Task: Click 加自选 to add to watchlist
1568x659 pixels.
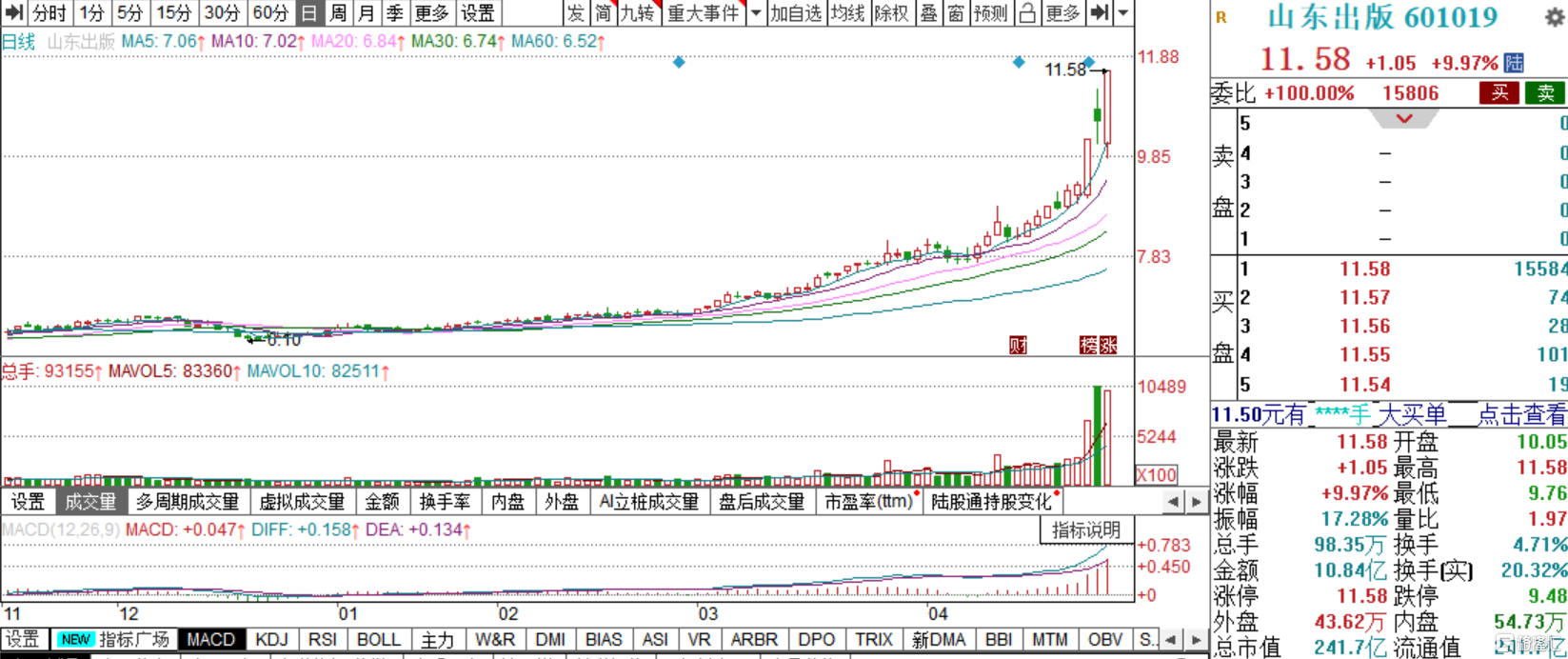Action: (x=796, y=13)
